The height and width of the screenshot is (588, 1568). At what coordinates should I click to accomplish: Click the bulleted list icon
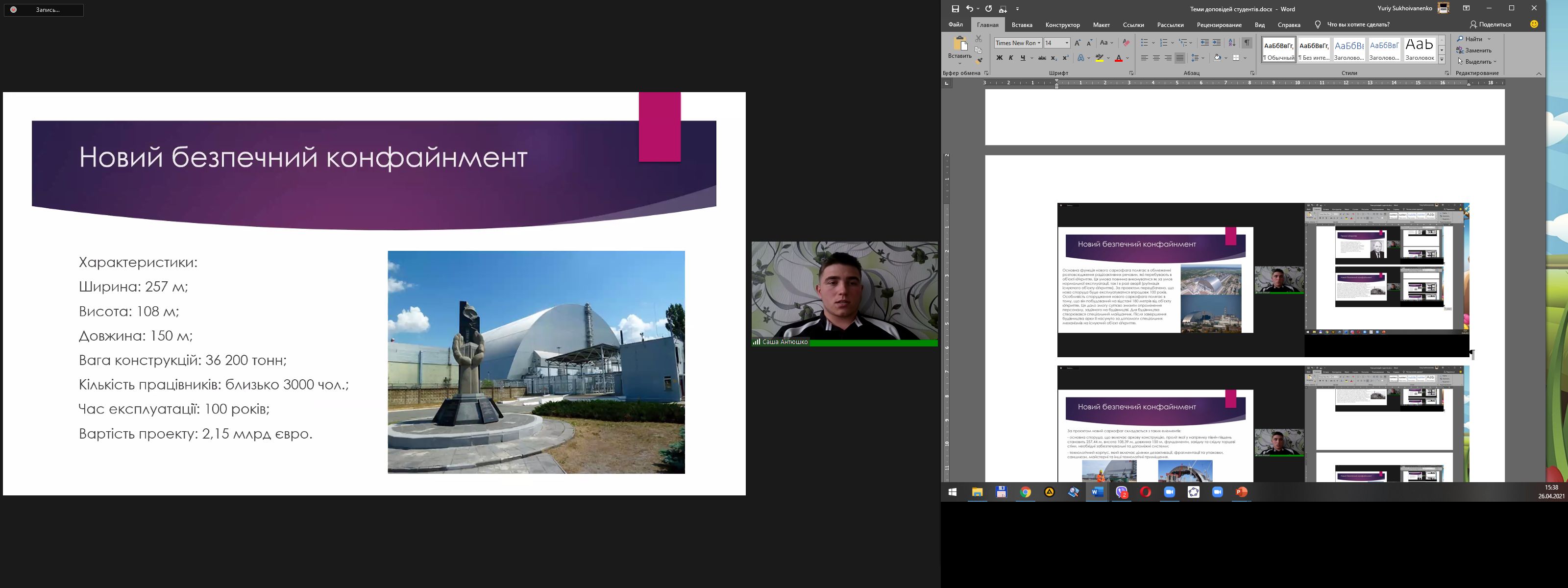coord(1144,43)
